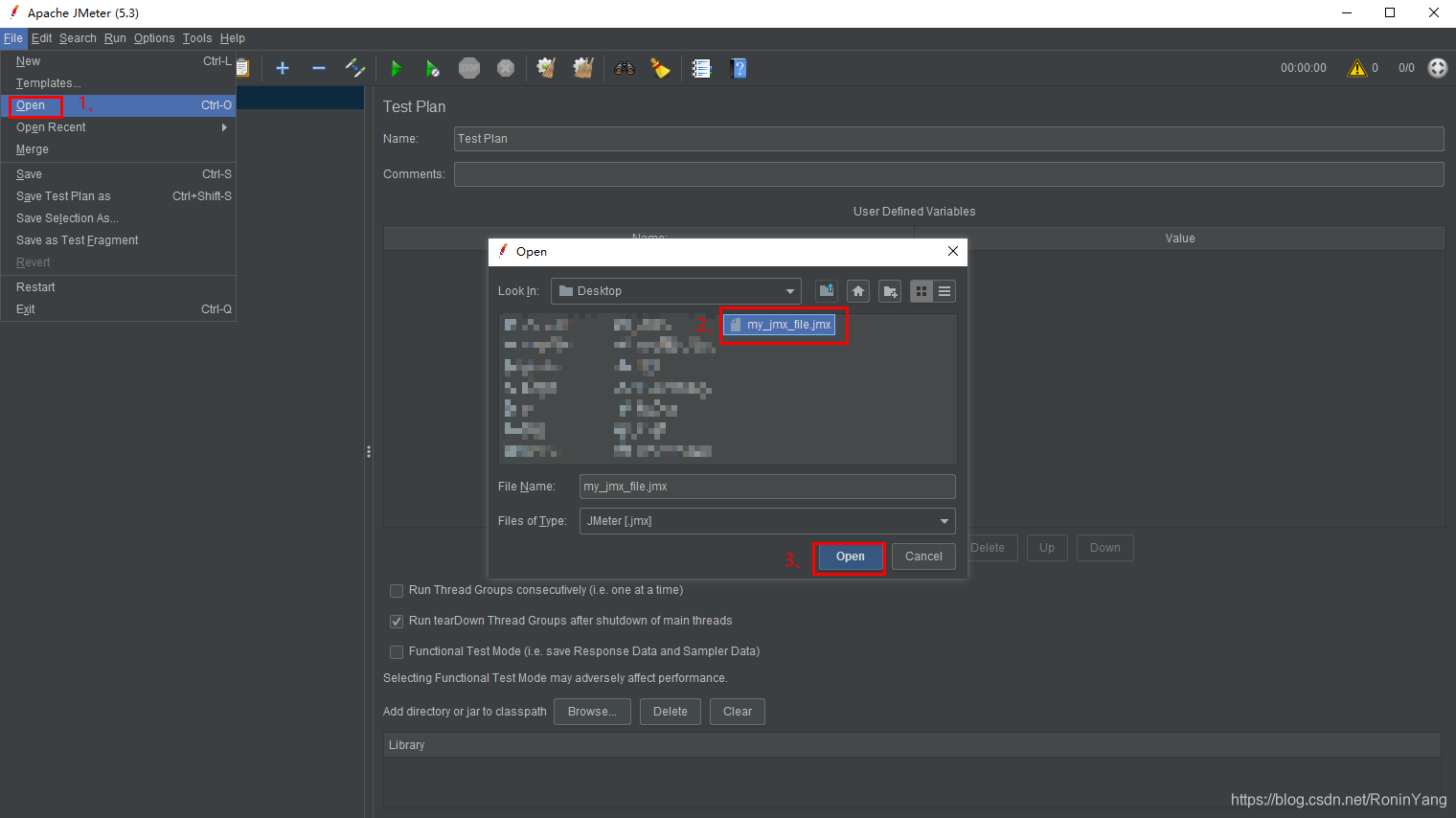
Task: Open the Files of Type dropdown
Action: [x=767, y=521]
